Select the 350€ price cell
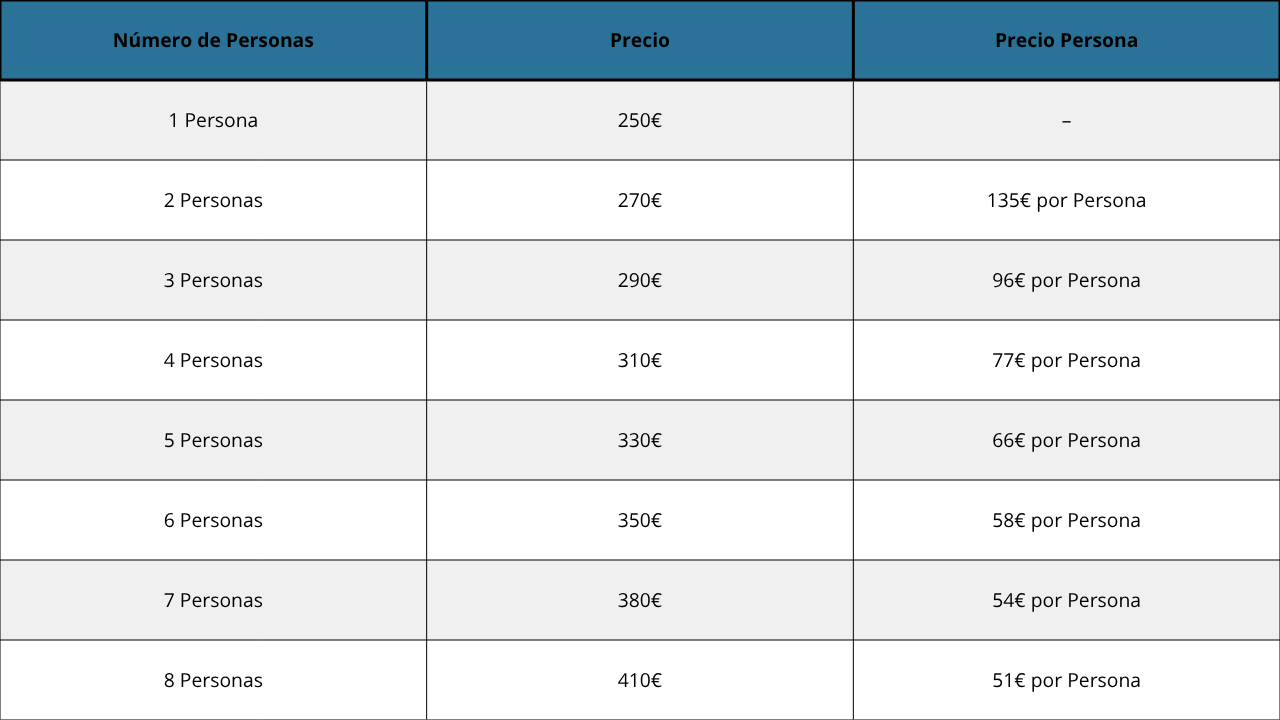 pos(640,521)
